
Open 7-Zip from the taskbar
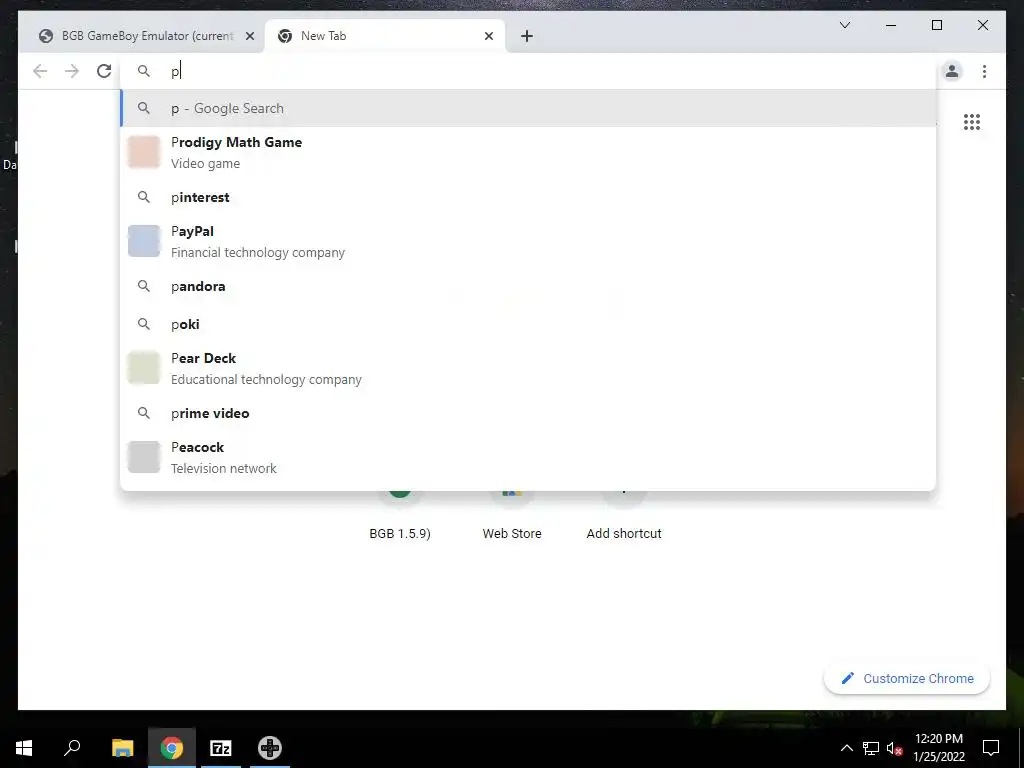221,748
